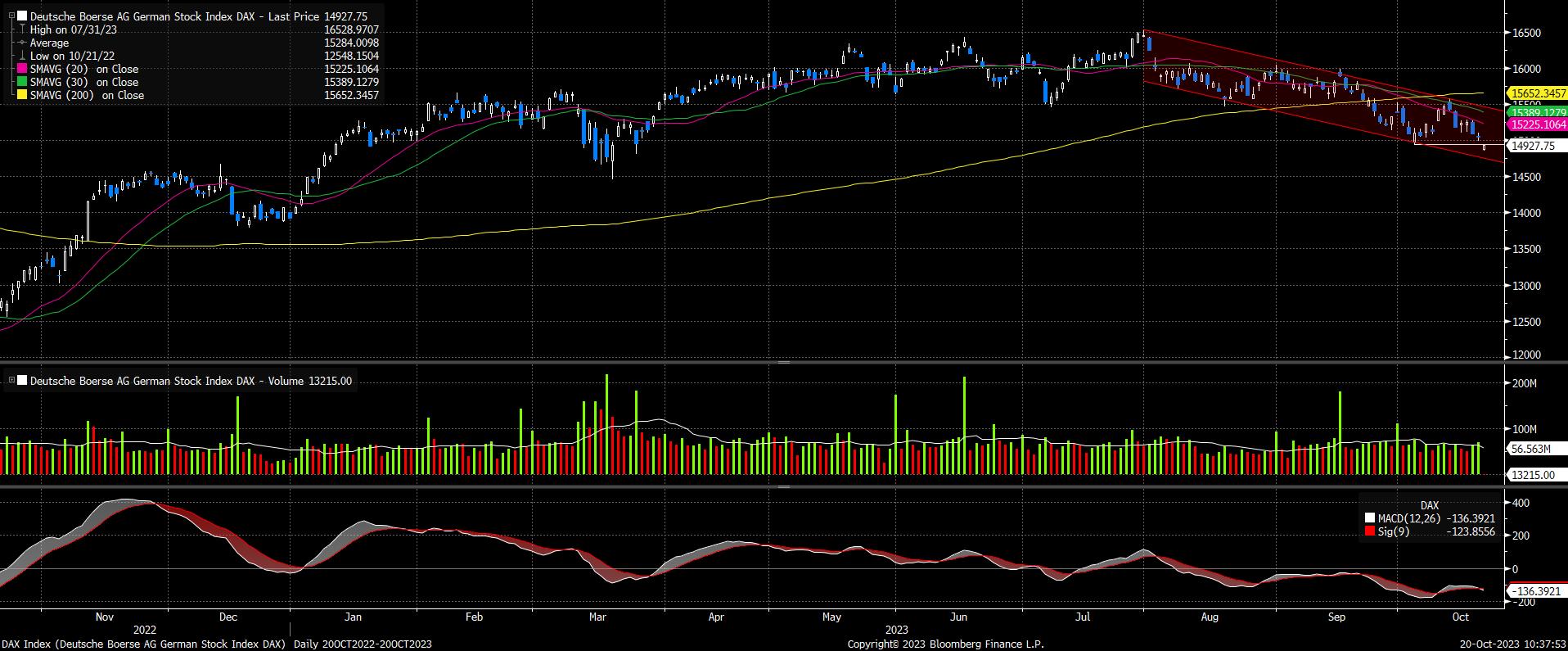The height and width of the screenshot is (651, 1568).
Task: Select 'SMAVG (200) on Close' legend label
Action: pyautogui.click(x=88, y=95)
